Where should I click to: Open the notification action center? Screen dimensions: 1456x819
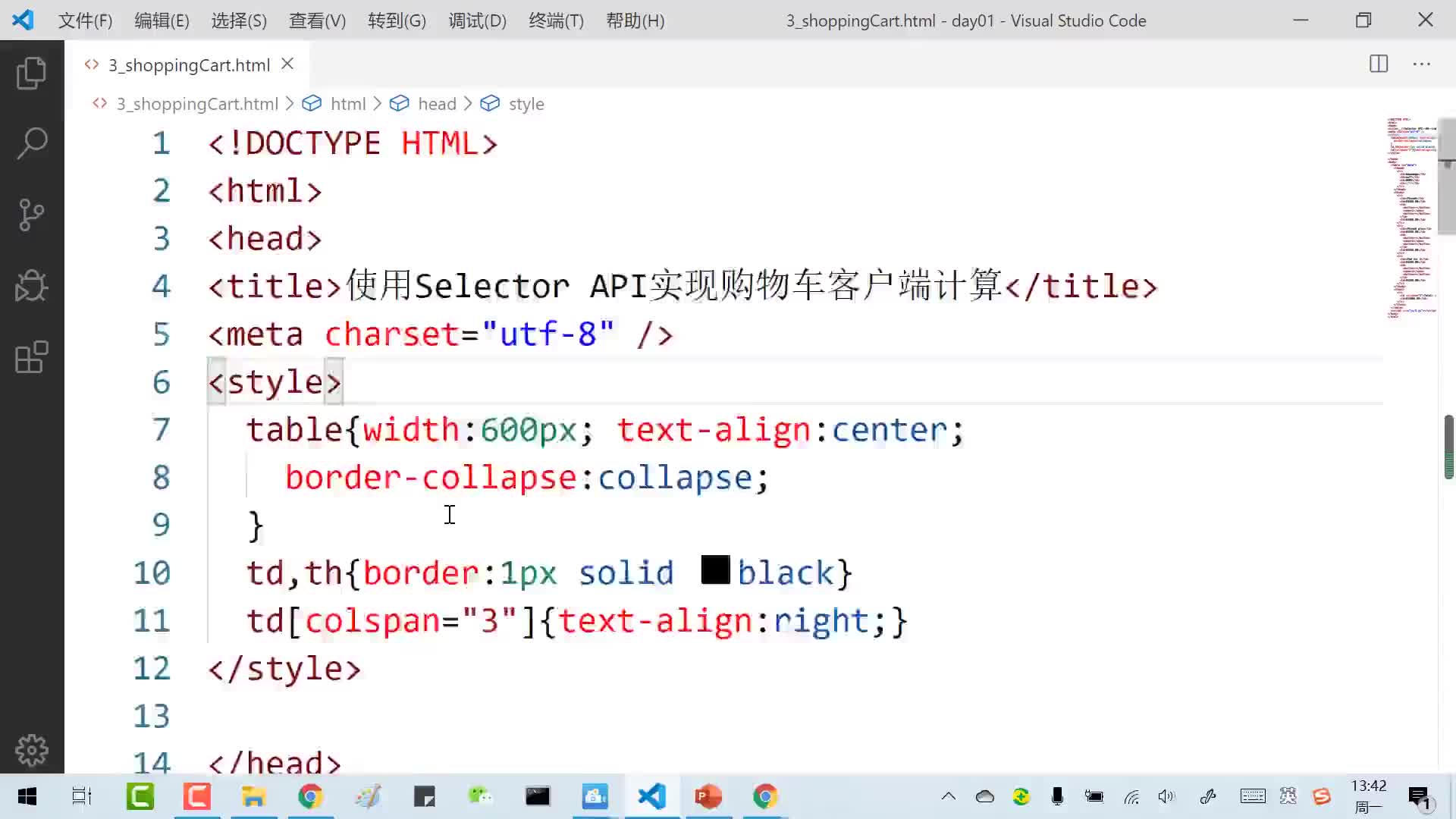tap(1420, 797)
